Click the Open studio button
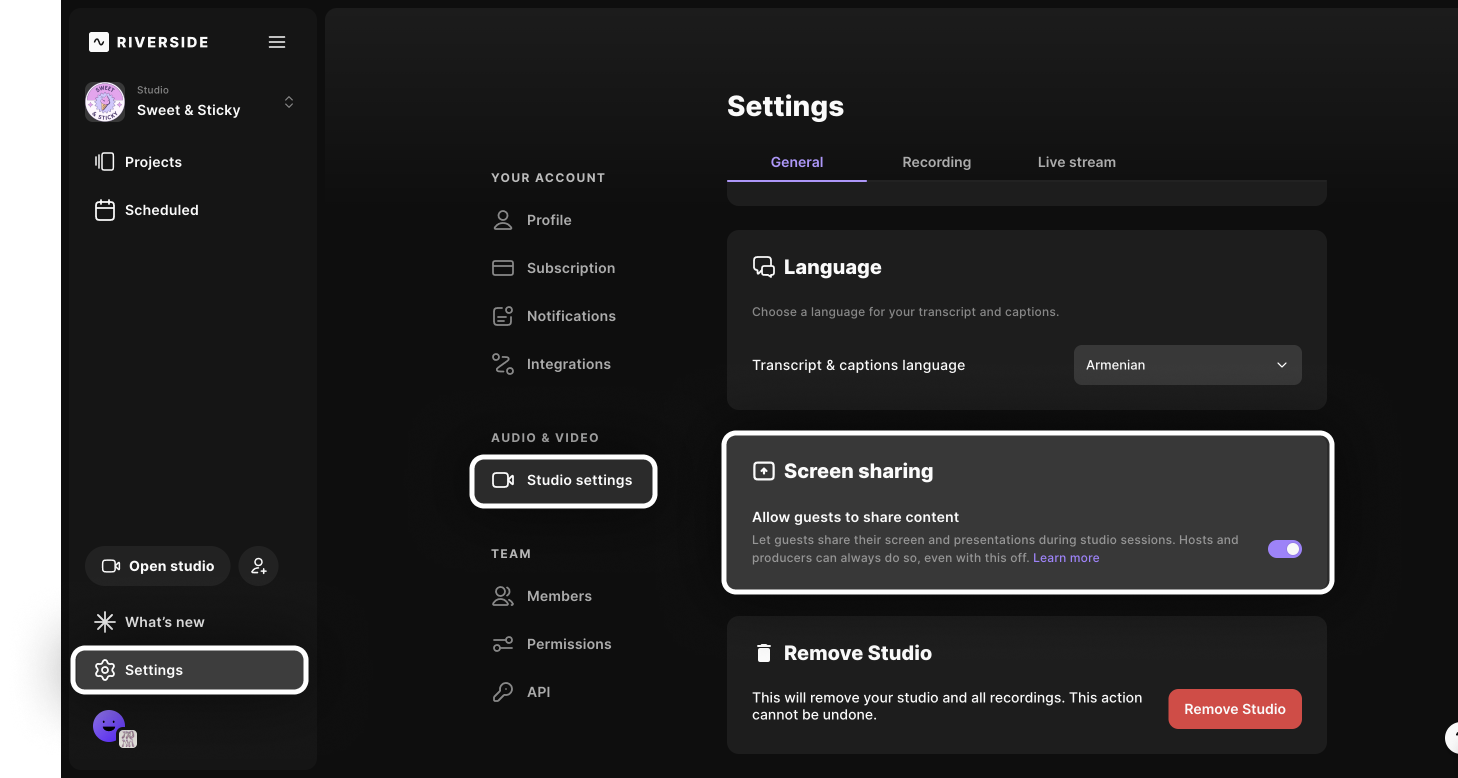The width and height of the screenshot is (1458, 778). pos(158,566)
